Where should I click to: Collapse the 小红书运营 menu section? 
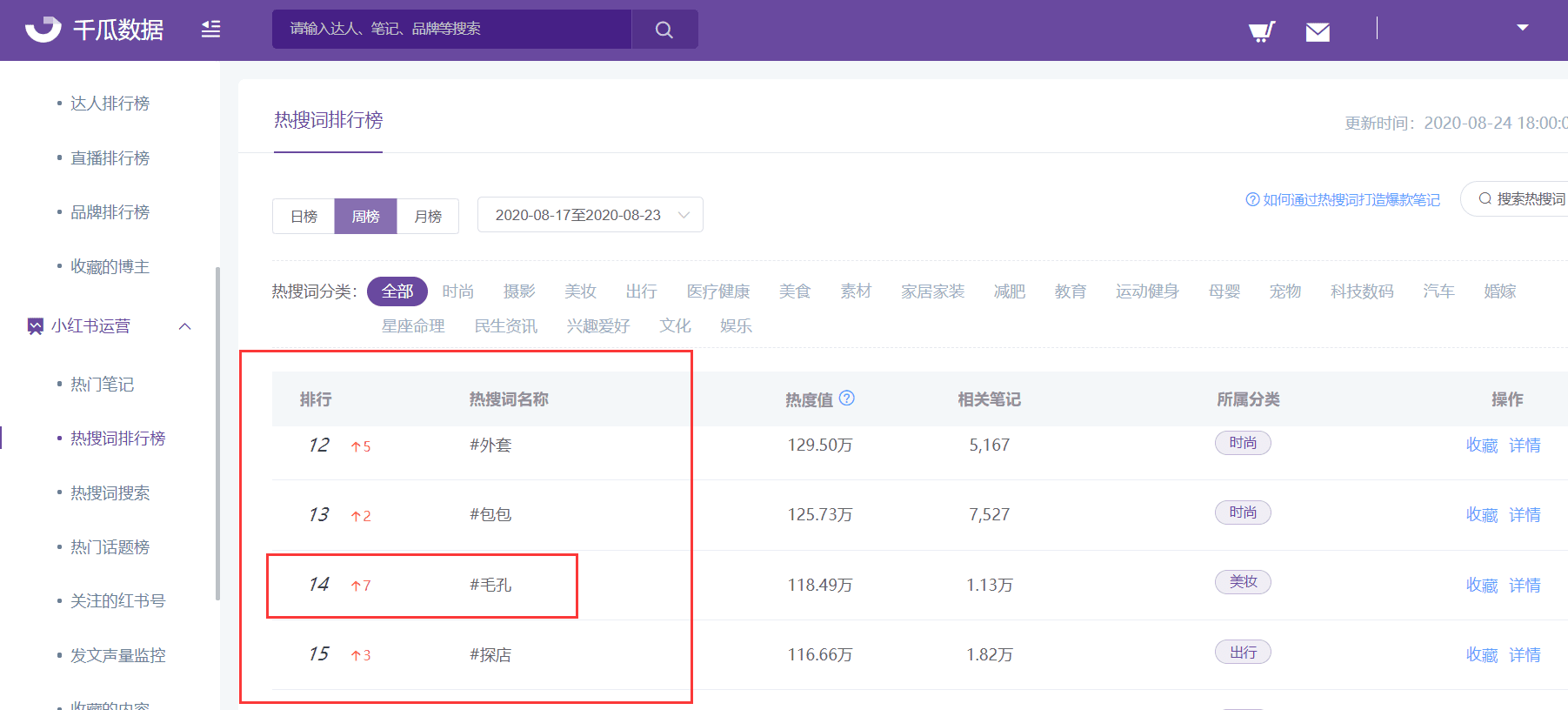click(x=184, y=326)
